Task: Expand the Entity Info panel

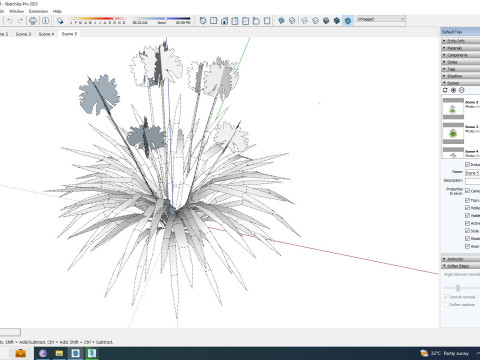Action: [x=461, y=41]
